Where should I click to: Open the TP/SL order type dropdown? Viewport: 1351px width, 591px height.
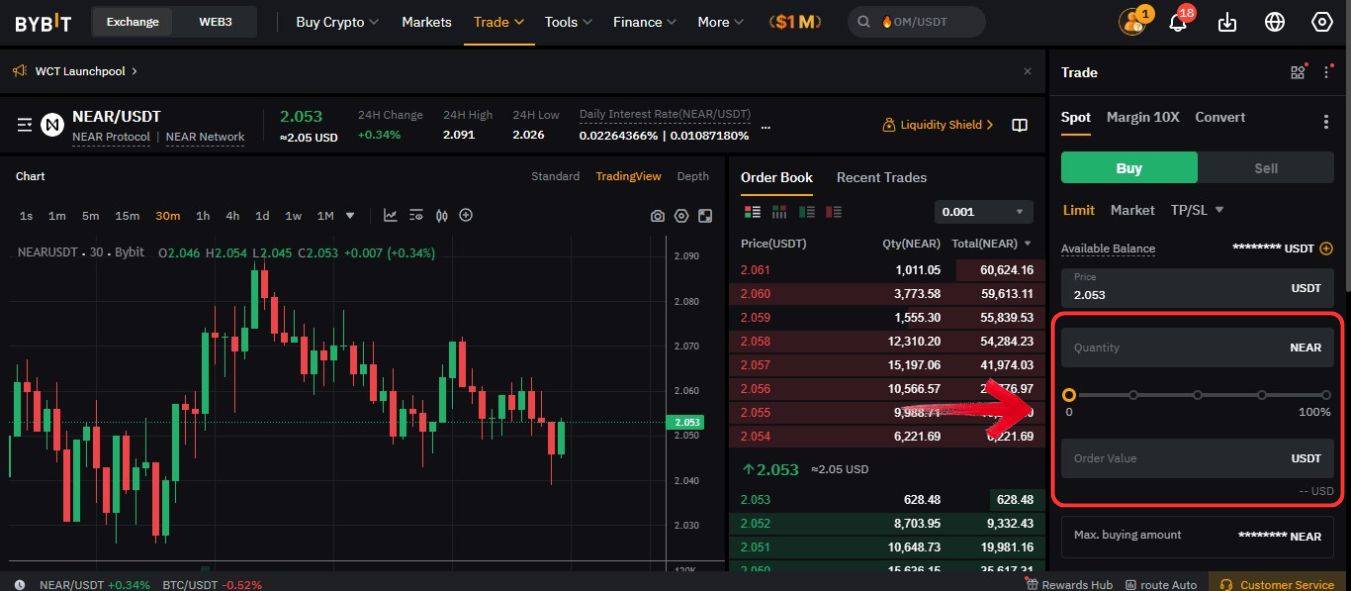[1197, 210]
